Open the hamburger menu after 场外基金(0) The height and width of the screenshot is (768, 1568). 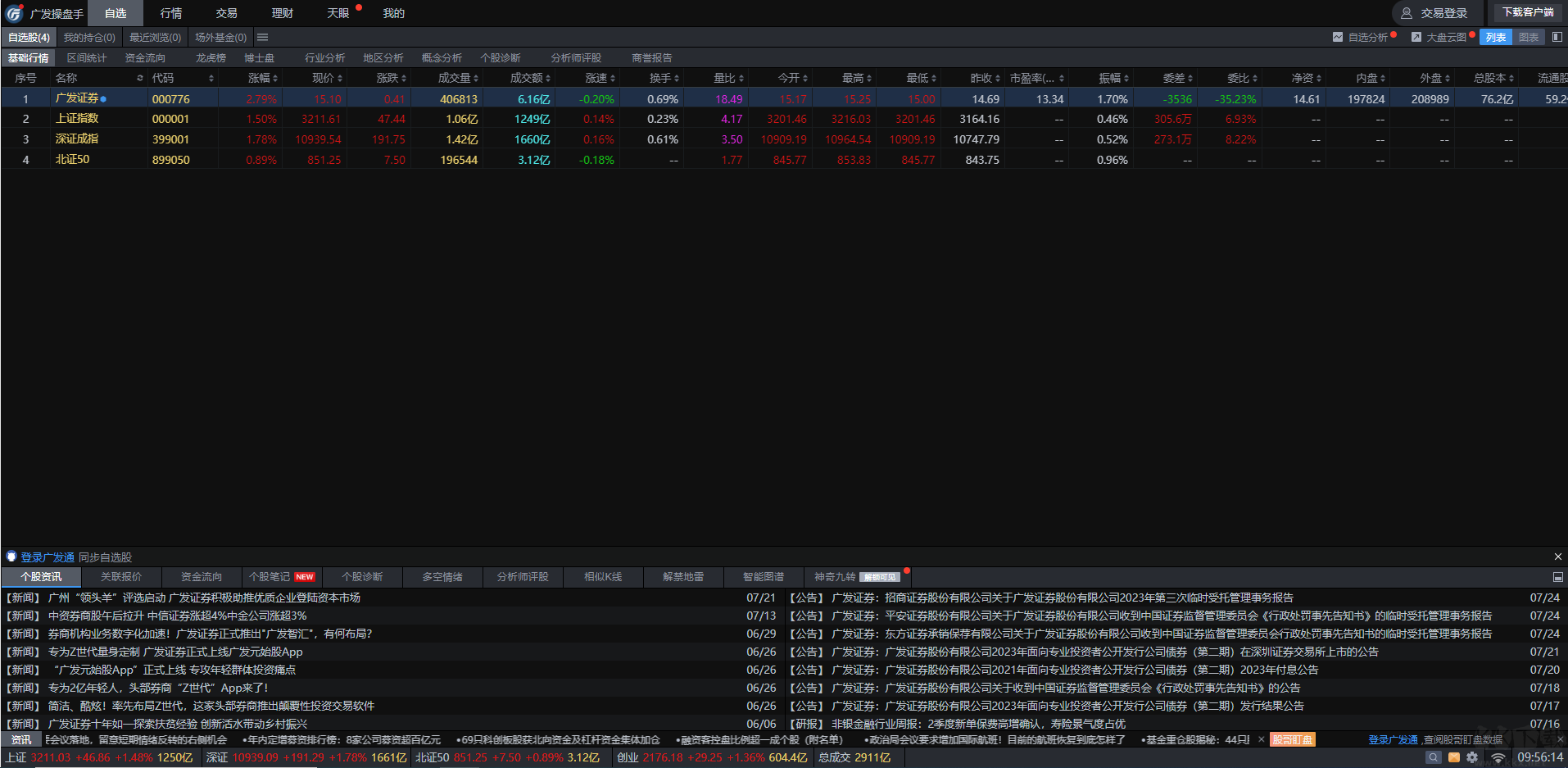coord(262,37)
